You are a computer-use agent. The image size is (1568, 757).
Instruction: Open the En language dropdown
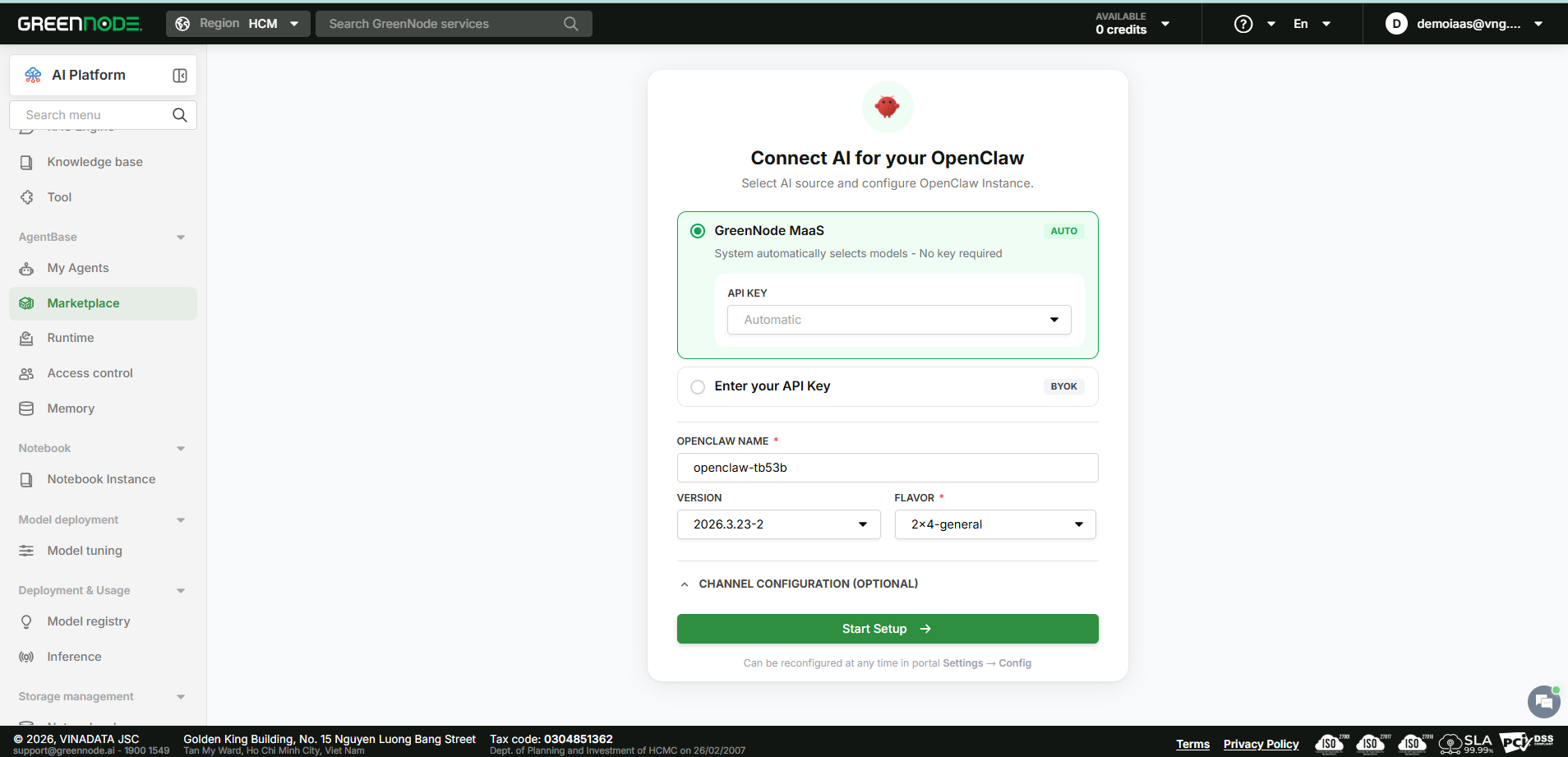click(x=1312, y=24)
